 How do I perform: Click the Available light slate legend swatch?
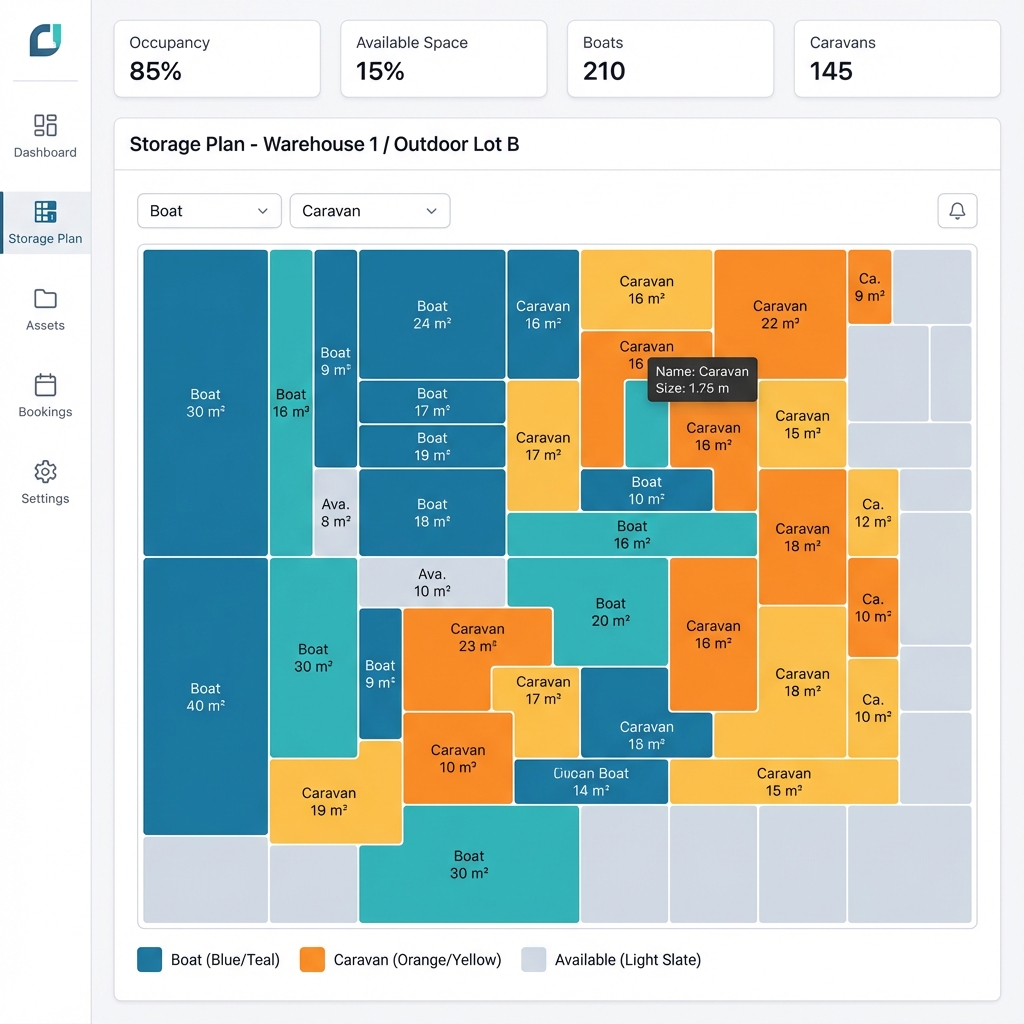tap(534, 960)
